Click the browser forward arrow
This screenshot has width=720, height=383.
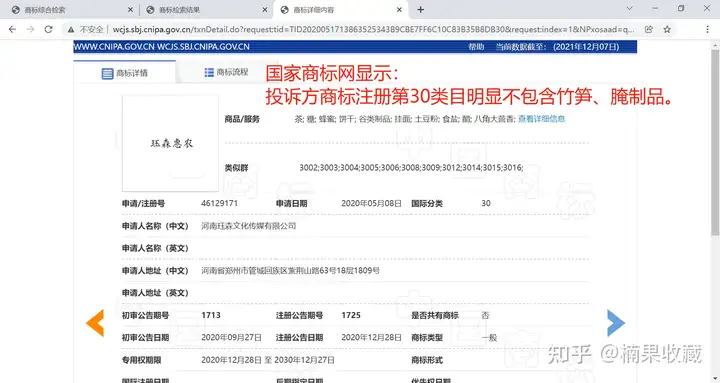(x=30, y=29)
